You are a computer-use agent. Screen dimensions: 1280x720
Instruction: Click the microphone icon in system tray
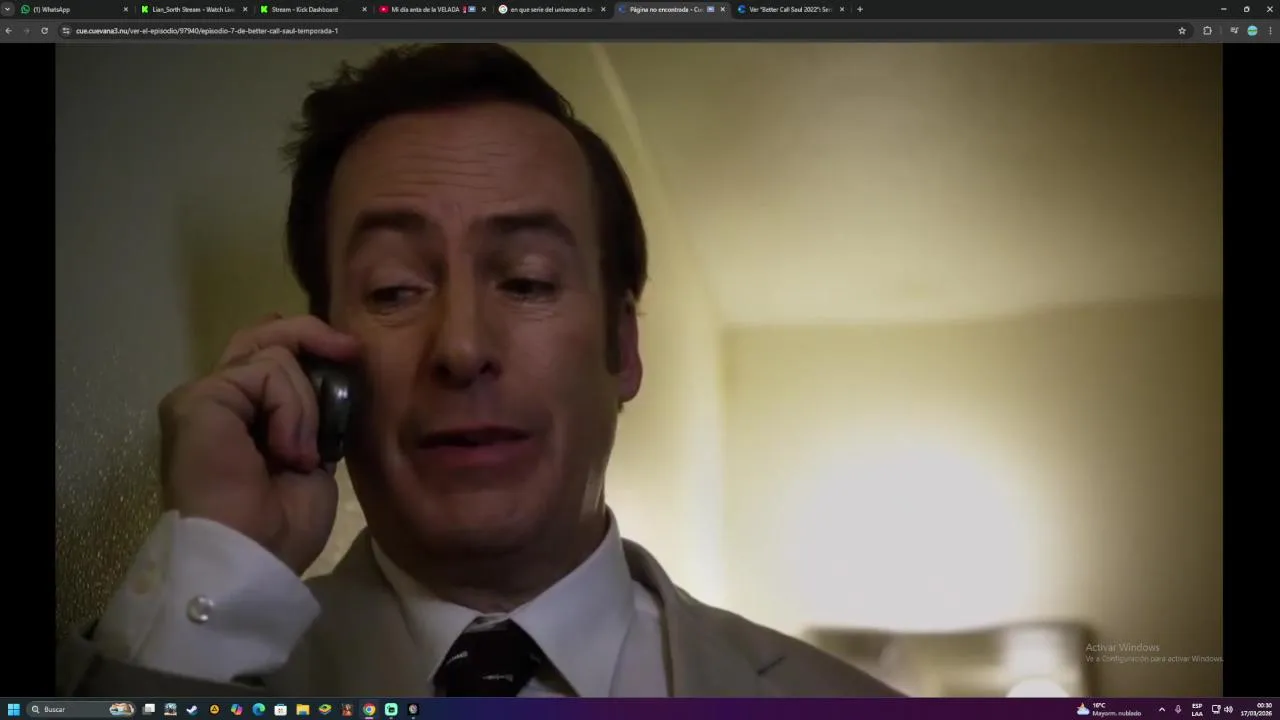1178,709
